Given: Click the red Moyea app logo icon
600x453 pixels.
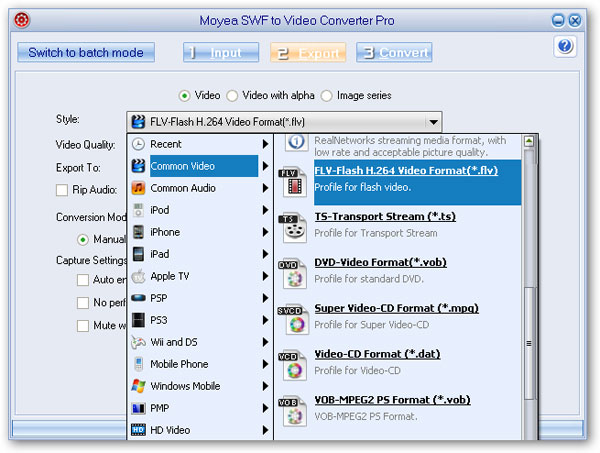Looking at the screenshot, I should (22, 20).
